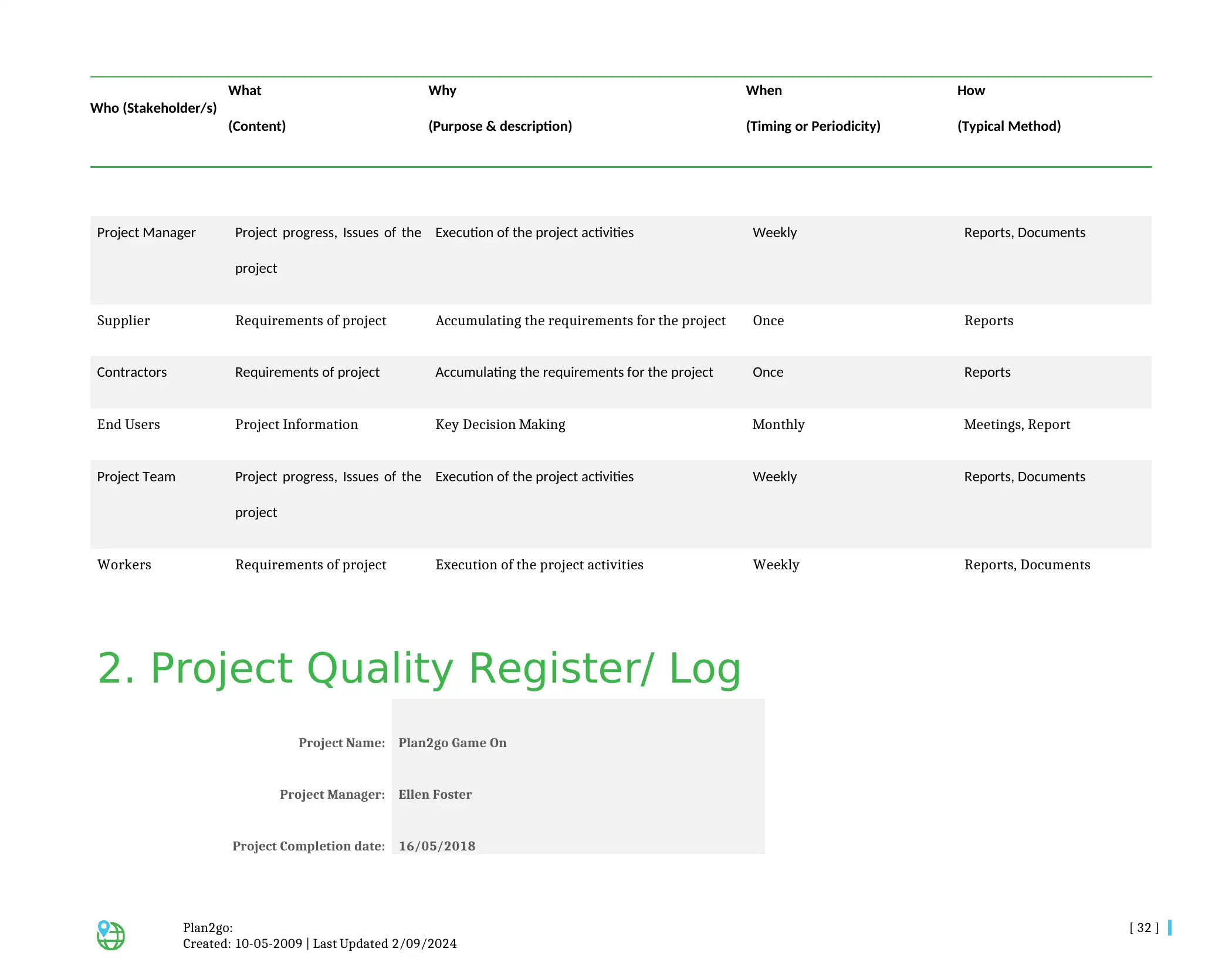Click the 'Plan2go:' footer text

pos(208,928)
